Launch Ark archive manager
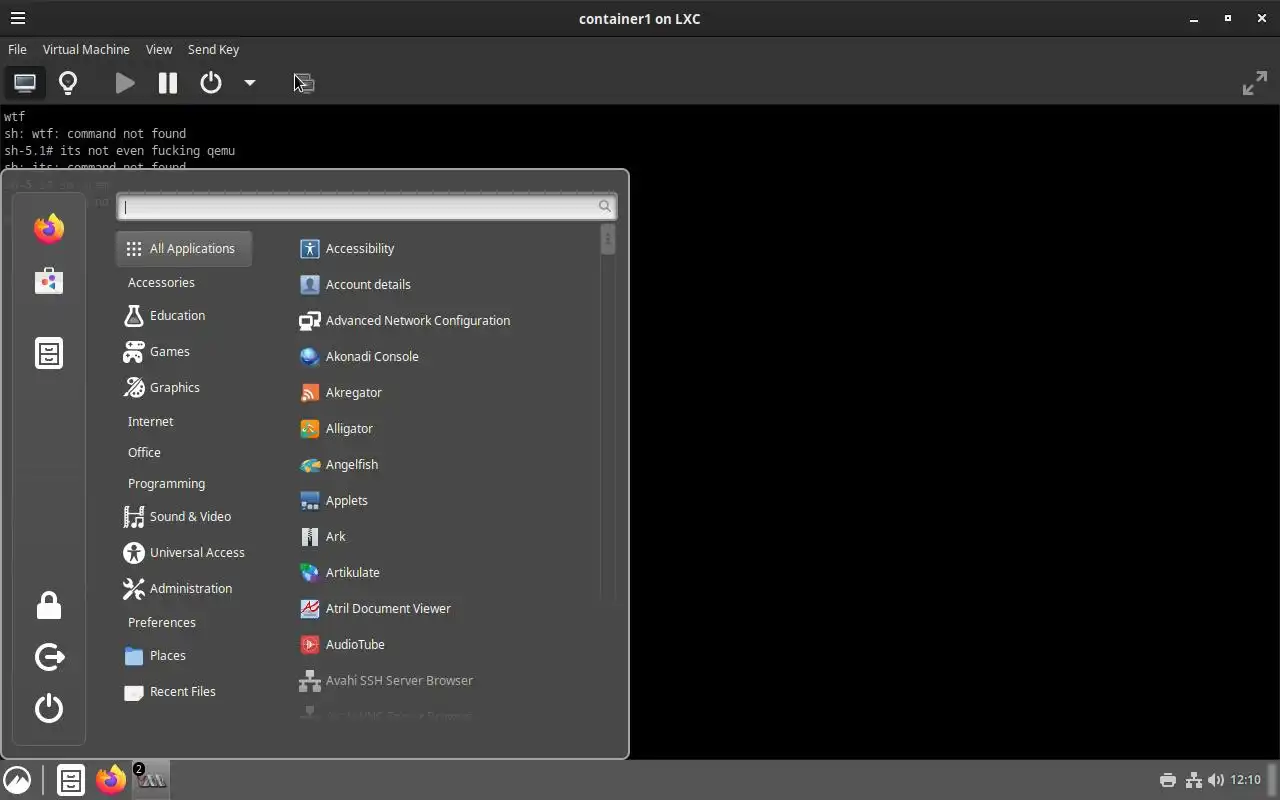1280x800 pixels. click(x=323, y=536)
